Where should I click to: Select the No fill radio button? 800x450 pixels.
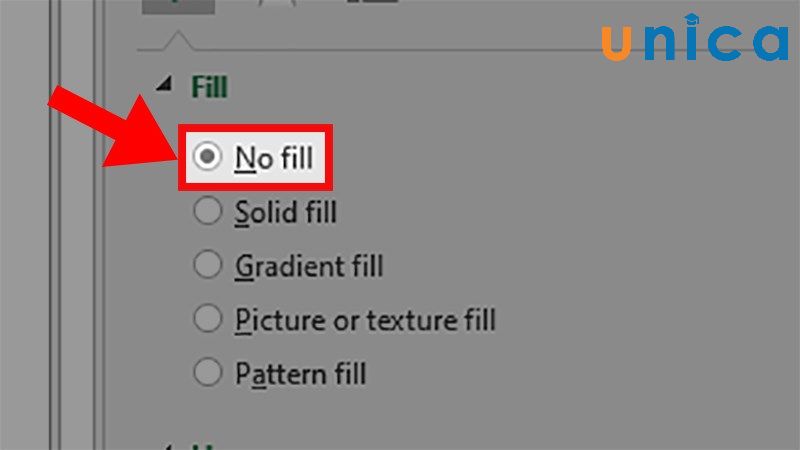click(x=207, y=157)
